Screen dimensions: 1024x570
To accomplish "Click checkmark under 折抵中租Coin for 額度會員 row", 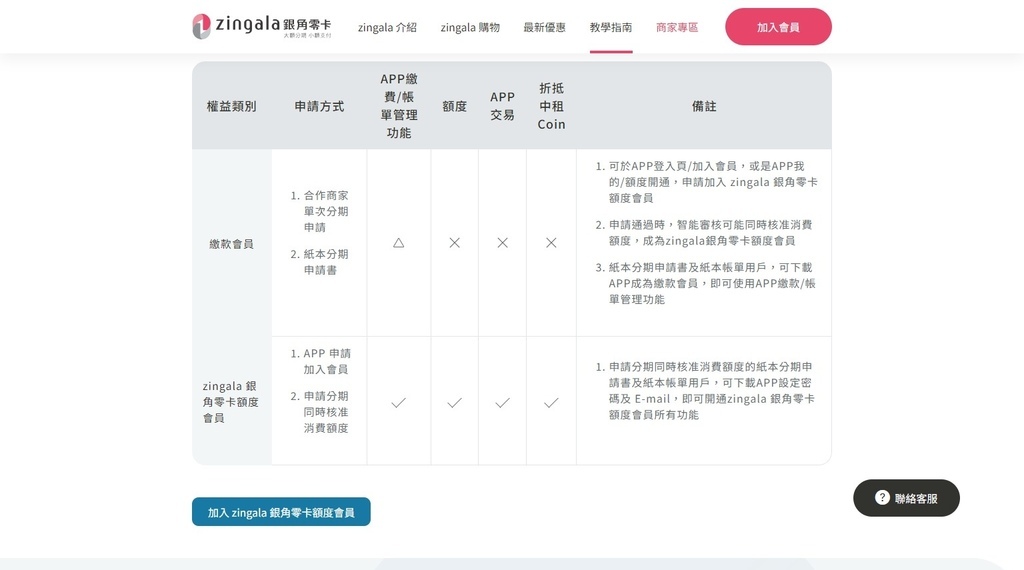I will (x=551, y=403).
